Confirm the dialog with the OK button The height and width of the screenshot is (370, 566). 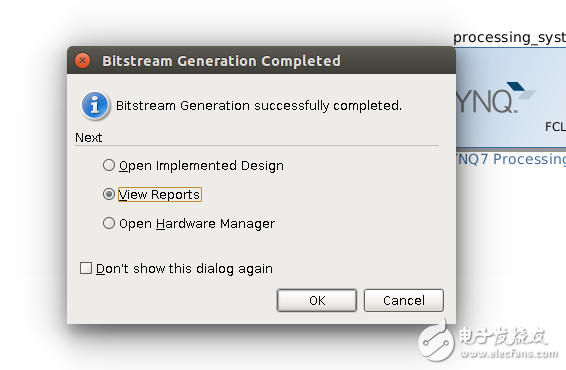317,300
